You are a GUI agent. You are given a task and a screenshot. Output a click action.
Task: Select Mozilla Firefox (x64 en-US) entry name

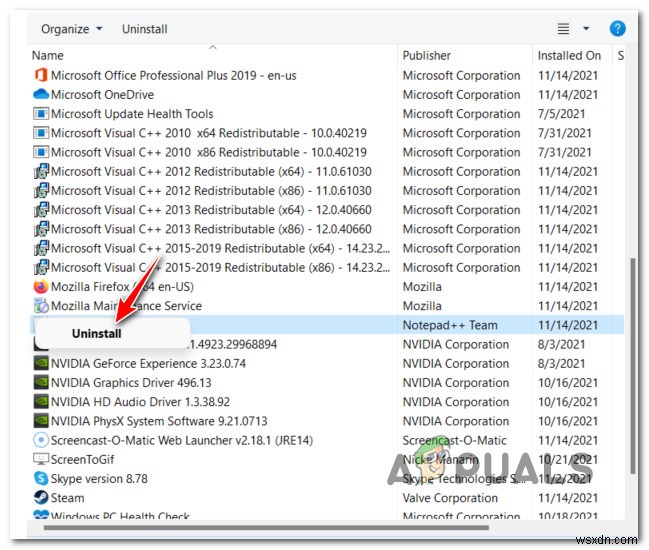[122, 286]
